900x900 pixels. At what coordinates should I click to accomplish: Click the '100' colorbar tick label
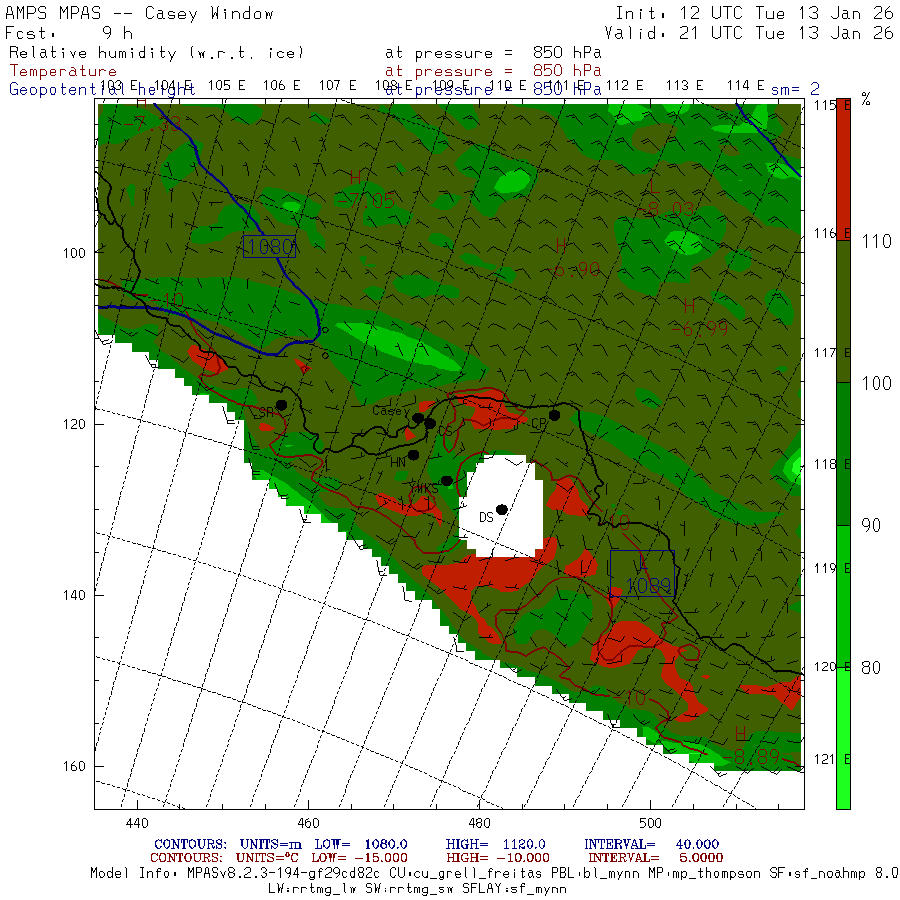(876, 383)
